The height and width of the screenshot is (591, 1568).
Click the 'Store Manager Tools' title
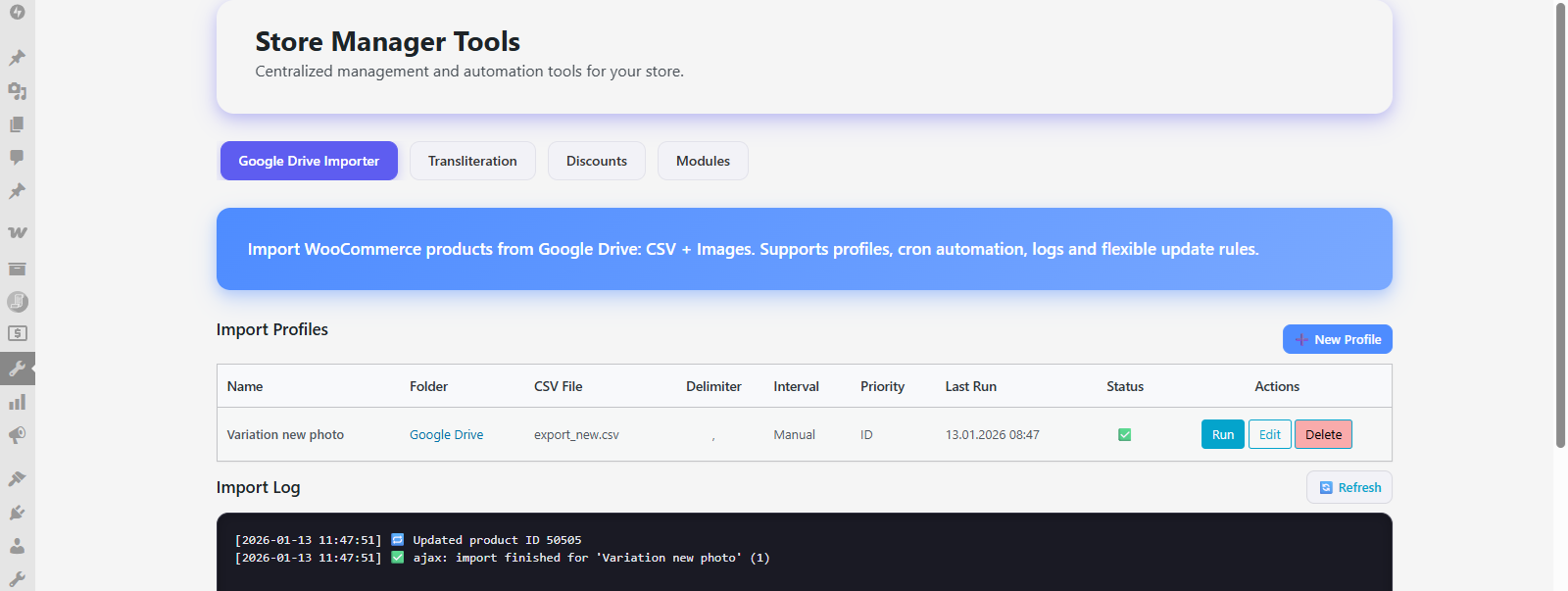point(387,41)
